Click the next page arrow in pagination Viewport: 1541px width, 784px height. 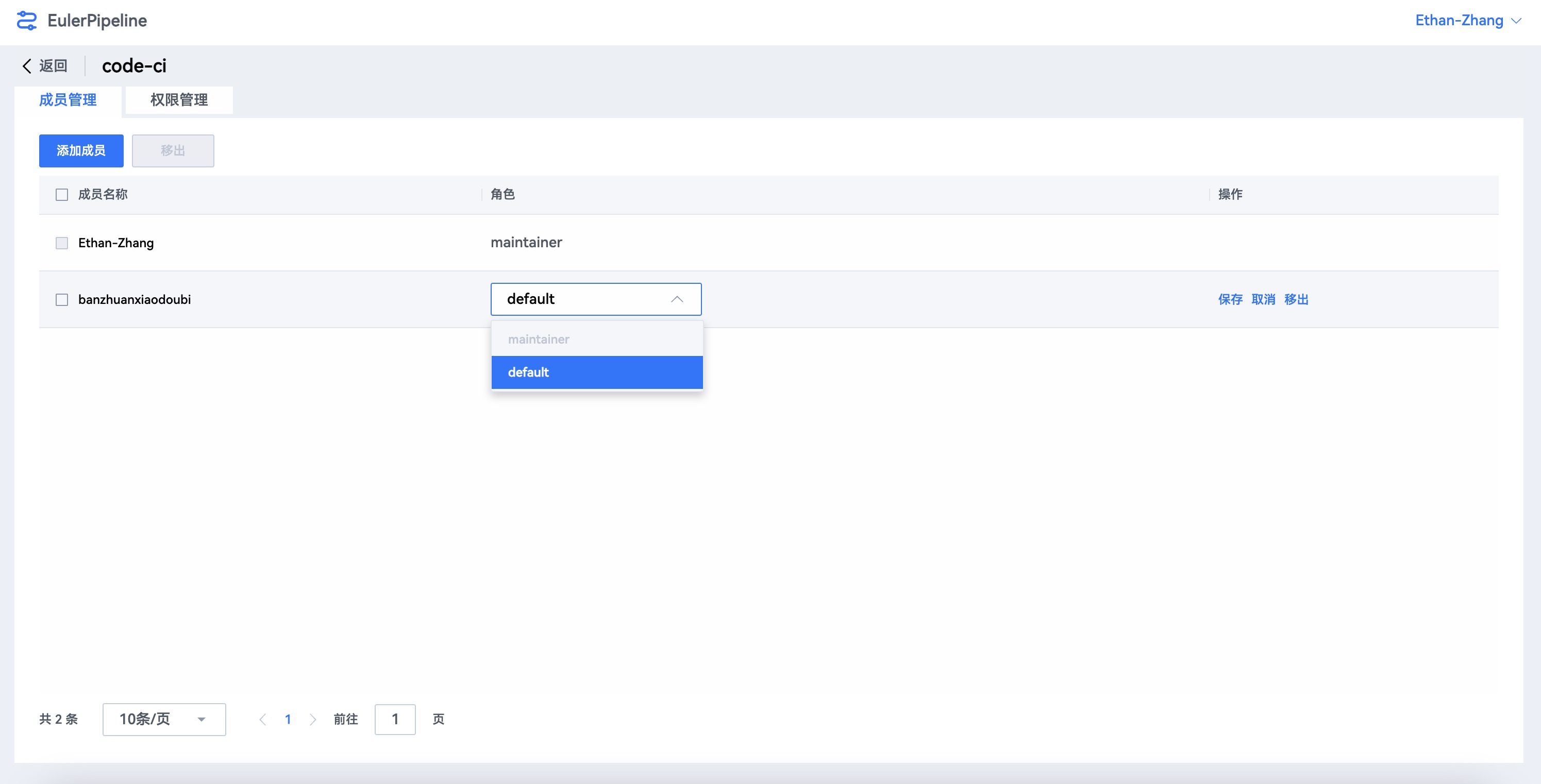313,720
